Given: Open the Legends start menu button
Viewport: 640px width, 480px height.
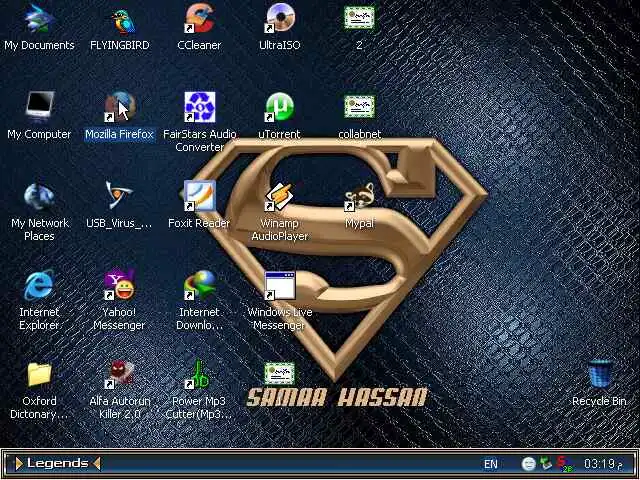Looking at the screenshot, I should tap(58, 464).
